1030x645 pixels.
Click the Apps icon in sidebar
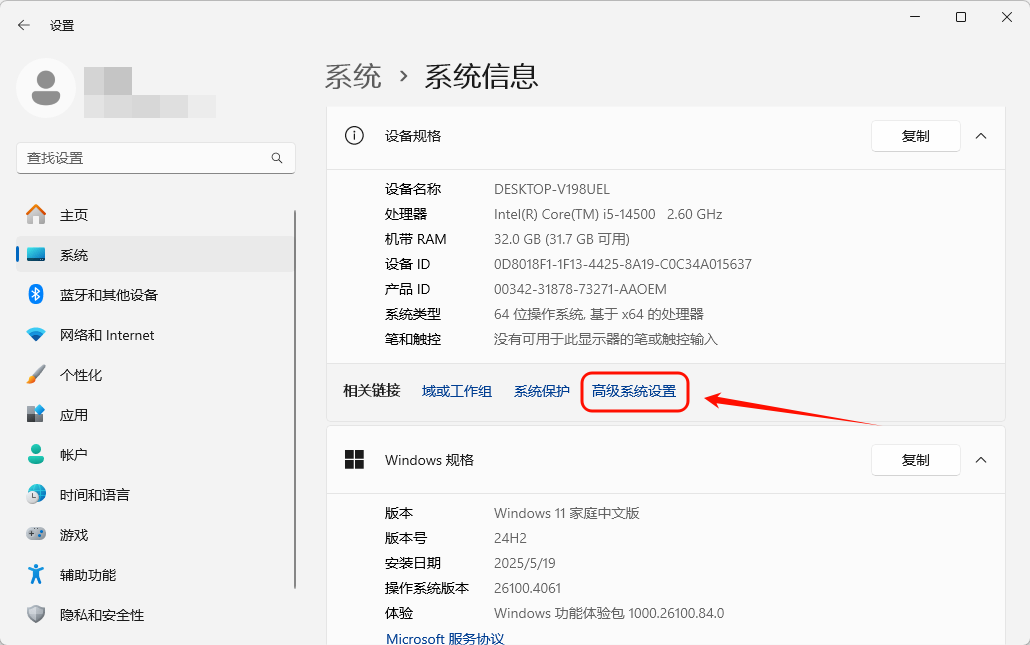point(36,414)
